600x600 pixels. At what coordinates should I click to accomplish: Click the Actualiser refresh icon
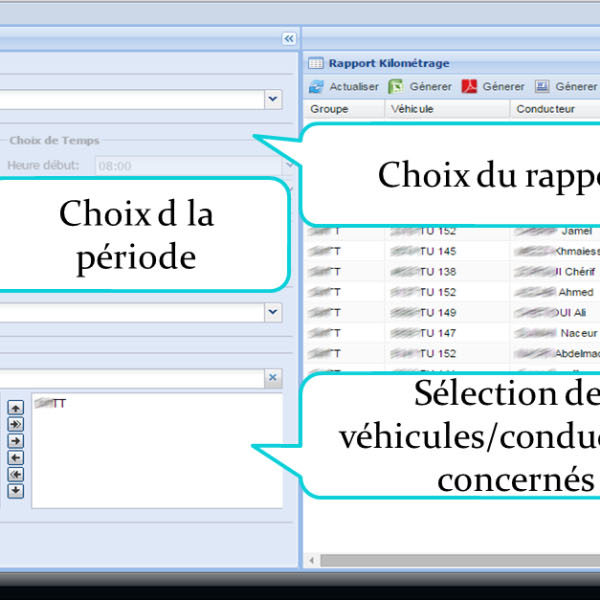click(316, 87)
